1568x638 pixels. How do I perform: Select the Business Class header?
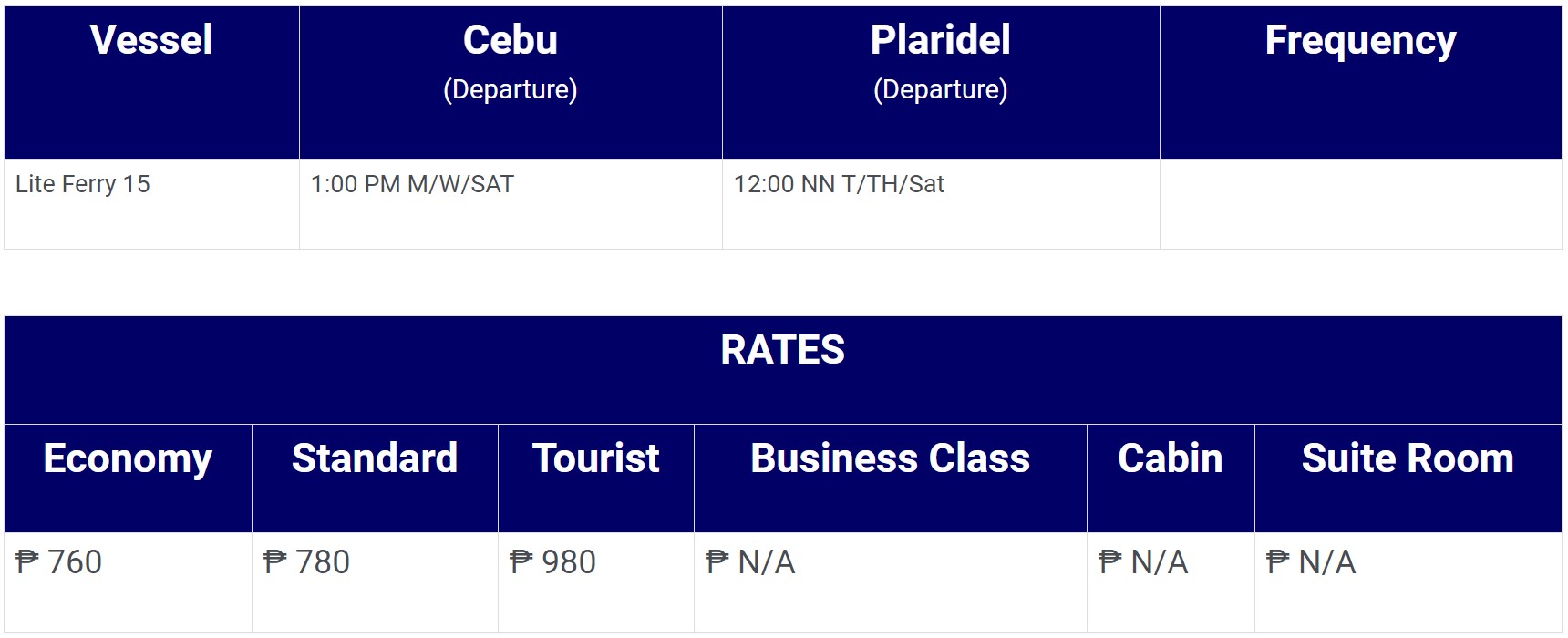891,478
